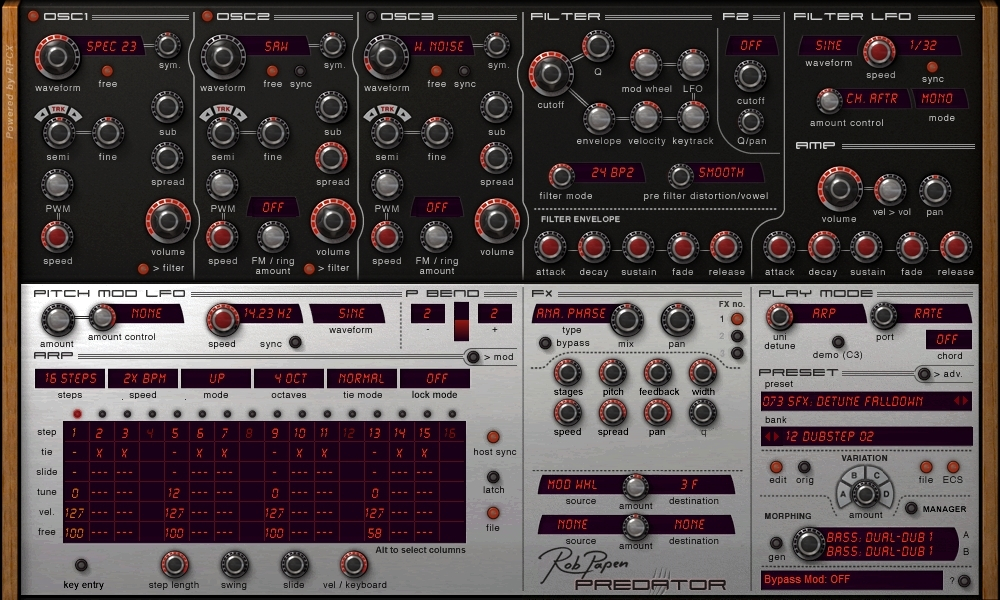Click the OSC1 waveform knob
This screenshot has height=600, width=1000.
point(58,56)
